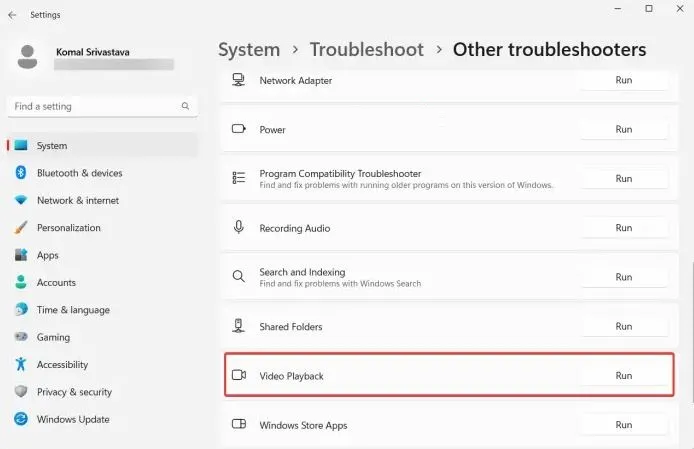
Task: Run the Recording Audio troubleshooter
Action: tap(623, 228)
